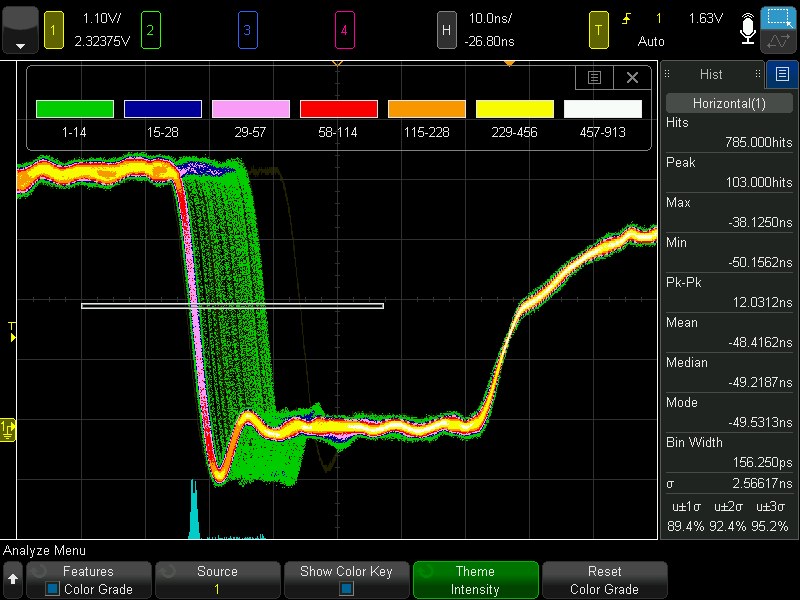Click the red 58-114 color swatch

coord(339,109)
